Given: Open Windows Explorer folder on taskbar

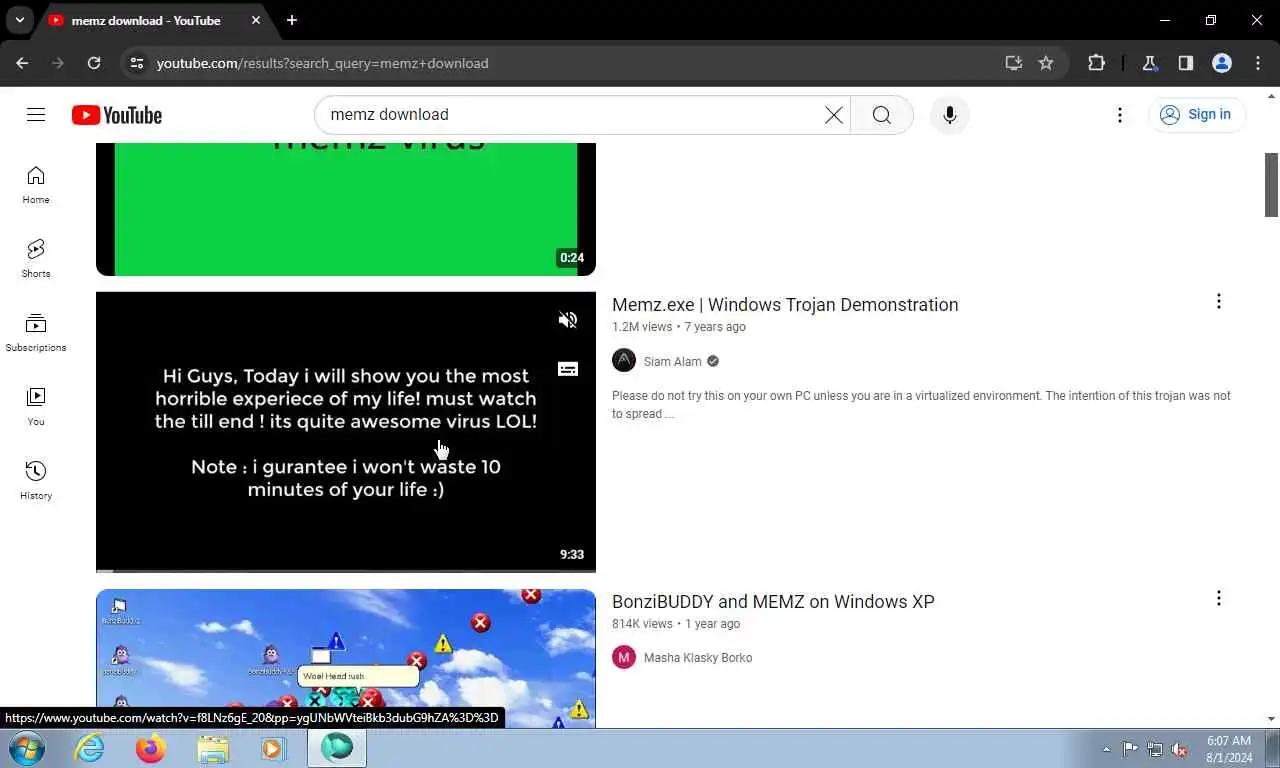Looking at the screenshot, I should pos(213,748).
